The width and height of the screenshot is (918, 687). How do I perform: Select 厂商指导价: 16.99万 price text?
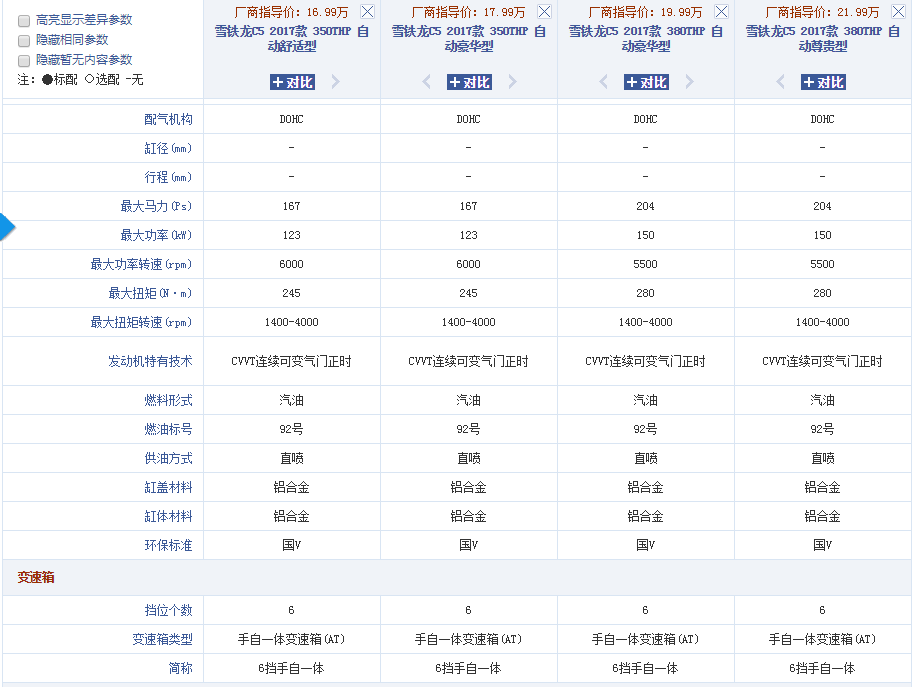[x=291, y=12]
